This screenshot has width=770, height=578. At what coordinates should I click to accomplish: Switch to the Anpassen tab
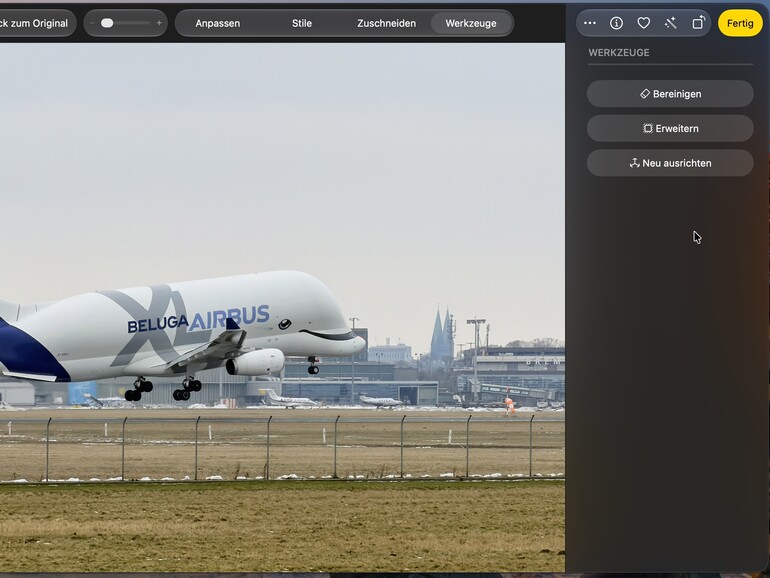coord(218,23)
